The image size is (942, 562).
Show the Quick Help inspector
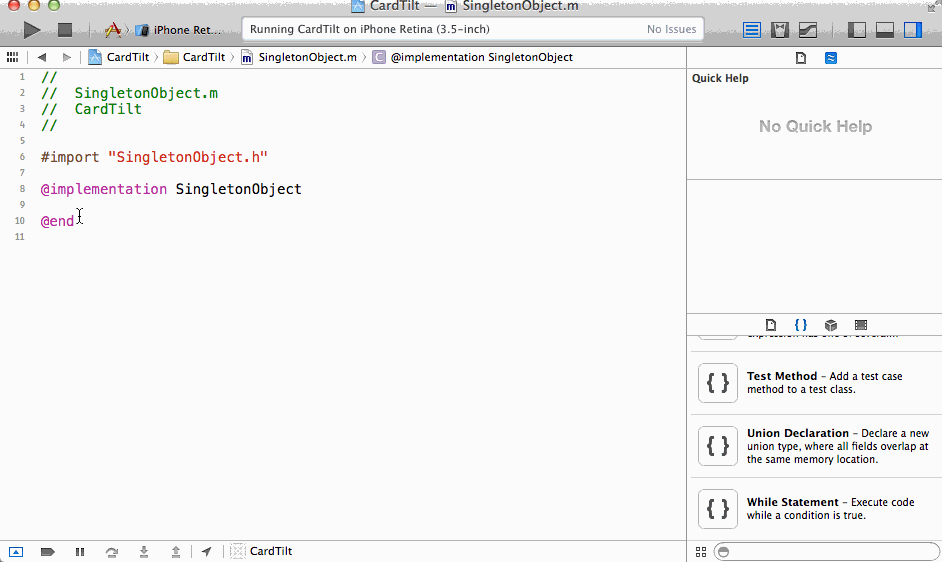(x=831, y=58)
